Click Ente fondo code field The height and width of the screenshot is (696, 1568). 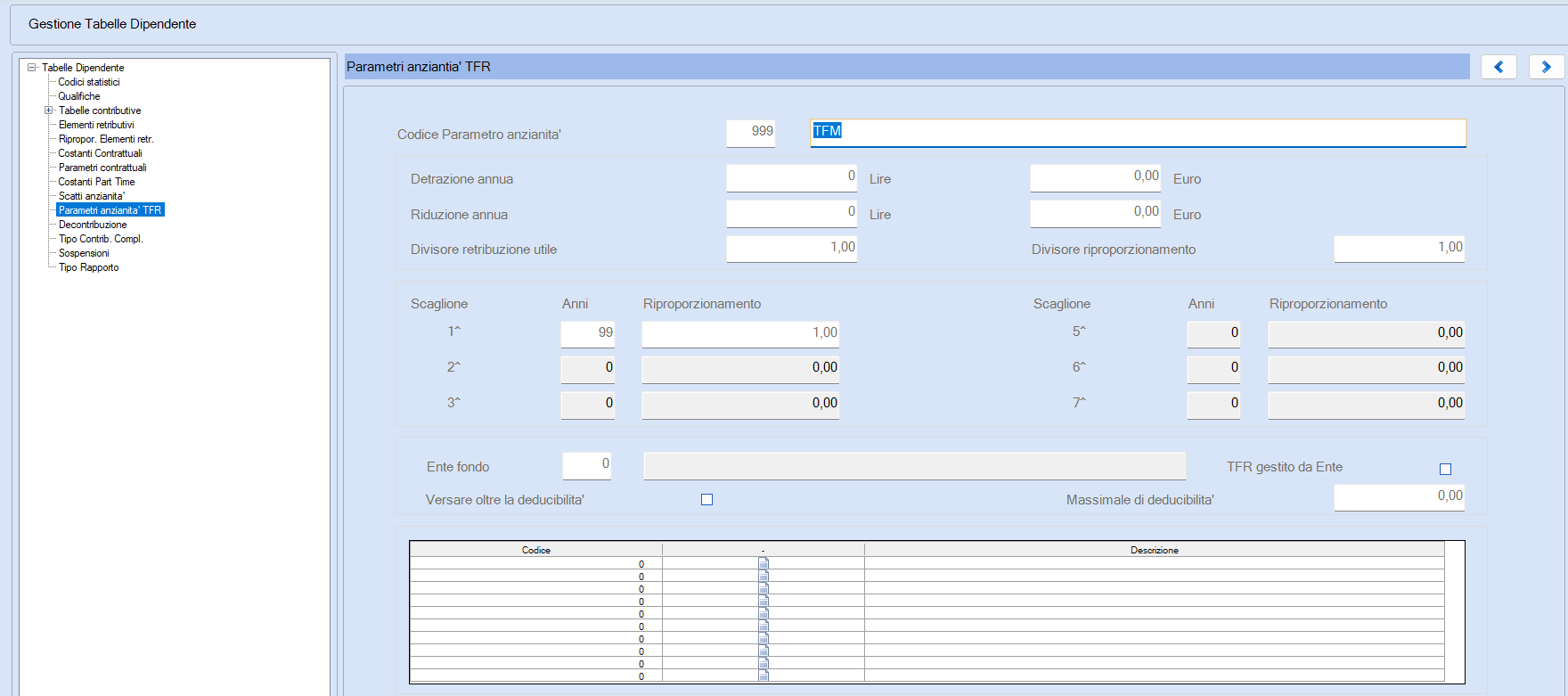[587, 465]
